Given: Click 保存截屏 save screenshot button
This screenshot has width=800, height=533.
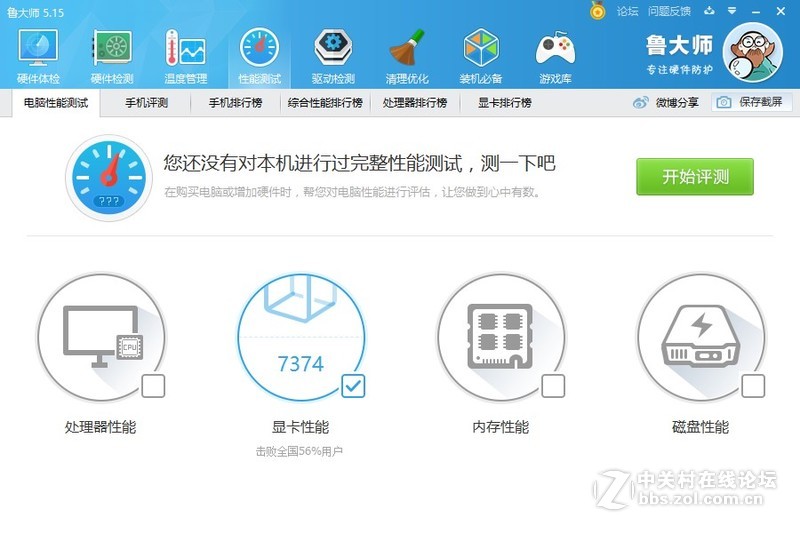Looking at the screenshot, I should point(751,102).
